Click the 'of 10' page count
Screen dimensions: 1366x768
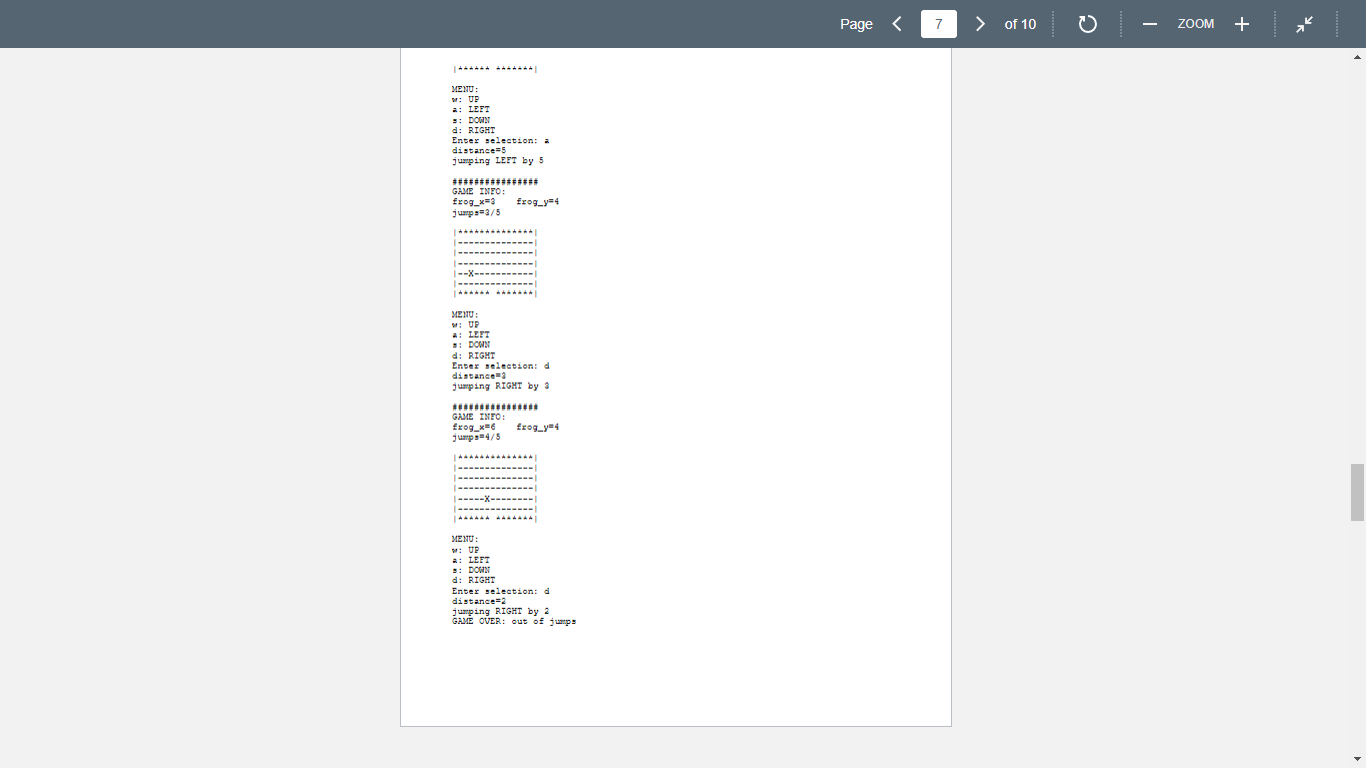(x=1020, y=24)
